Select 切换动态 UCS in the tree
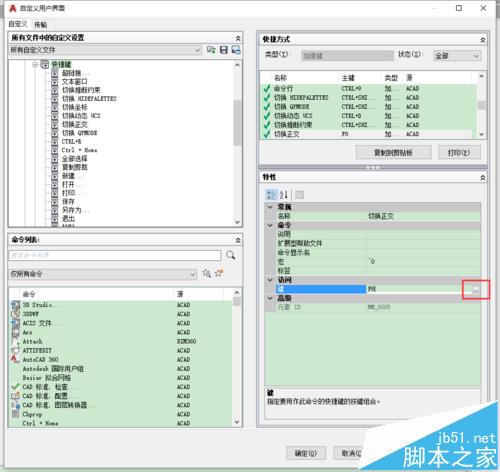Viewport: 500px width, 472px height. (x=81, y=116)
